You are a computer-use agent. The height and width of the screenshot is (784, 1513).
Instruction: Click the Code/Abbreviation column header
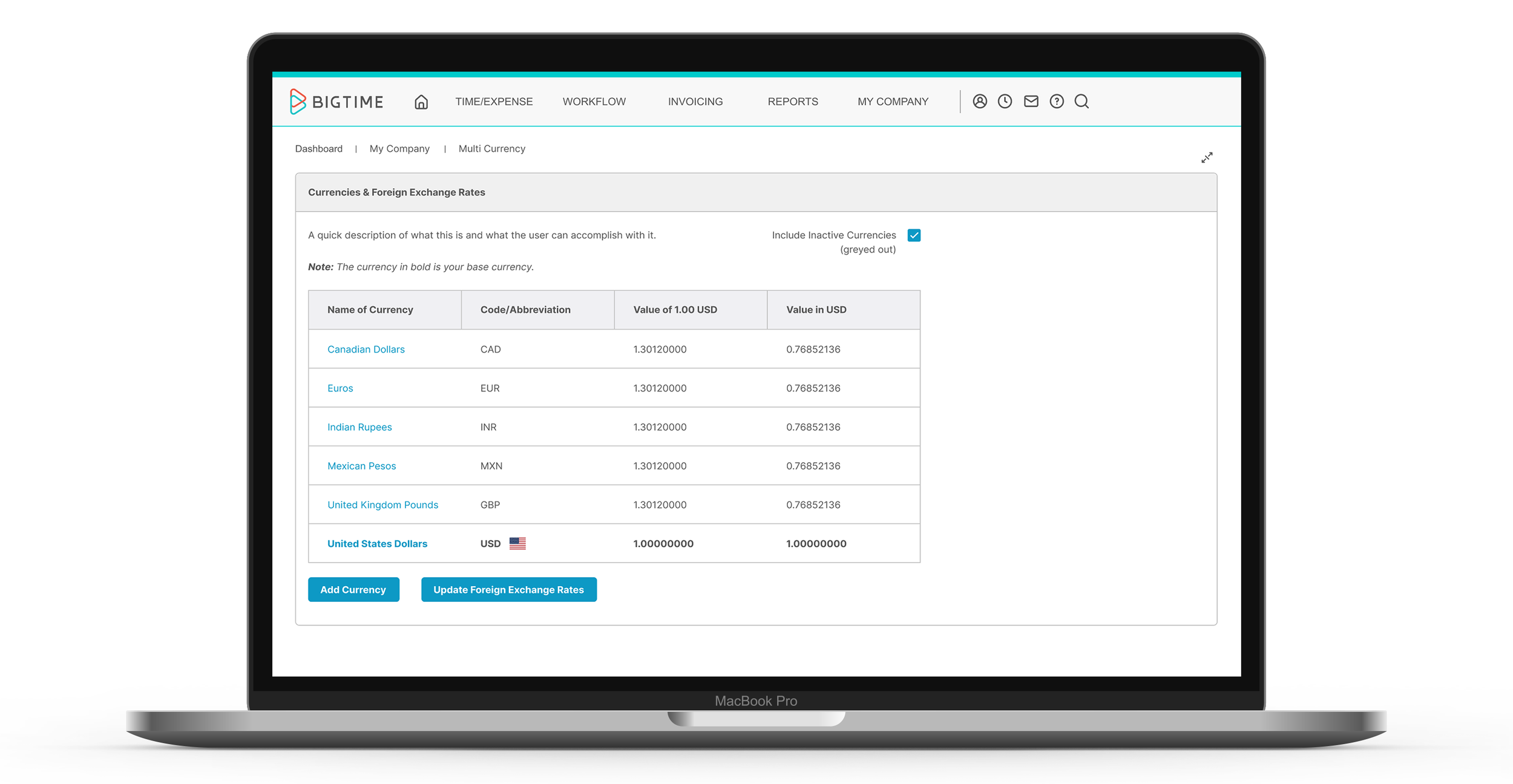(x=538, y=310)
